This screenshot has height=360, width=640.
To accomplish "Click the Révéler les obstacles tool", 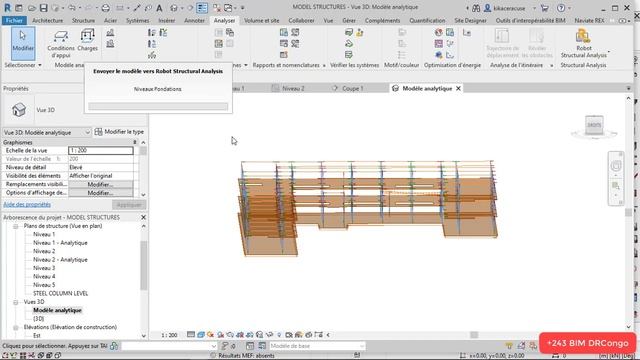I will click(537, 43).
